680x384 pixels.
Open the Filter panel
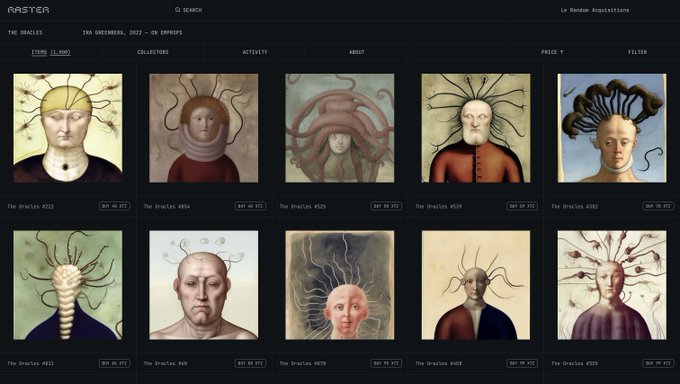click(638, 52)
